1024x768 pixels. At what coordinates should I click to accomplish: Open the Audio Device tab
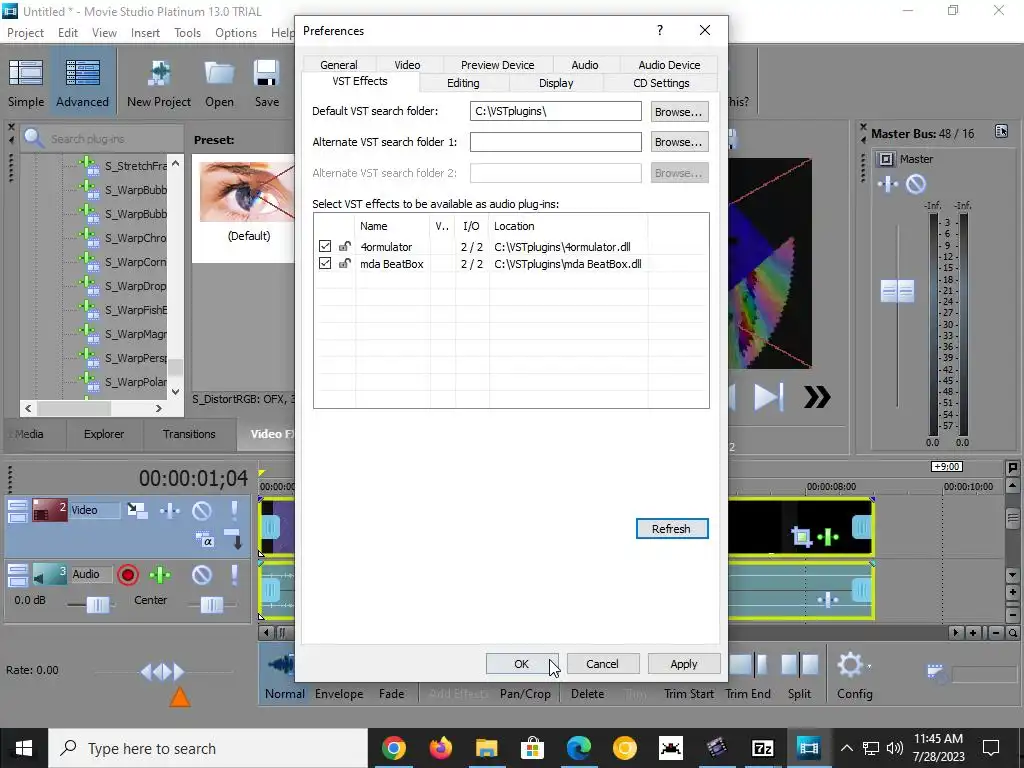(x=669, y=65)
